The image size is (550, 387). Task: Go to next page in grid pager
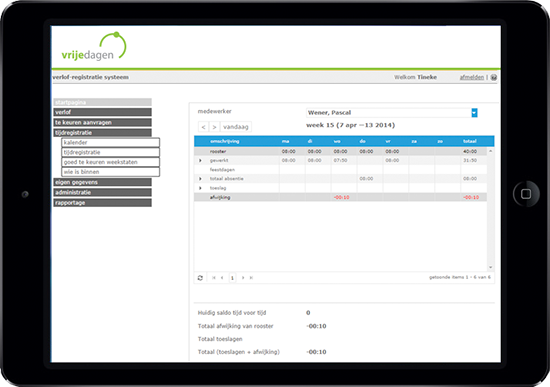click(x=243, y=278)
